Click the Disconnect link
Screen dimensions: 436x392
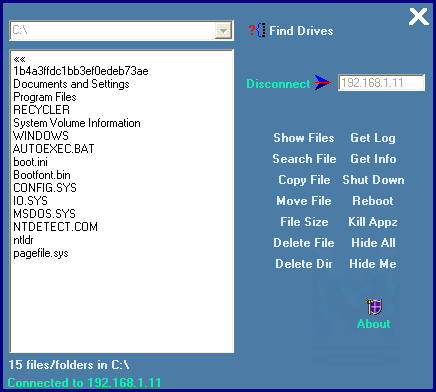[x=278, y=84]
